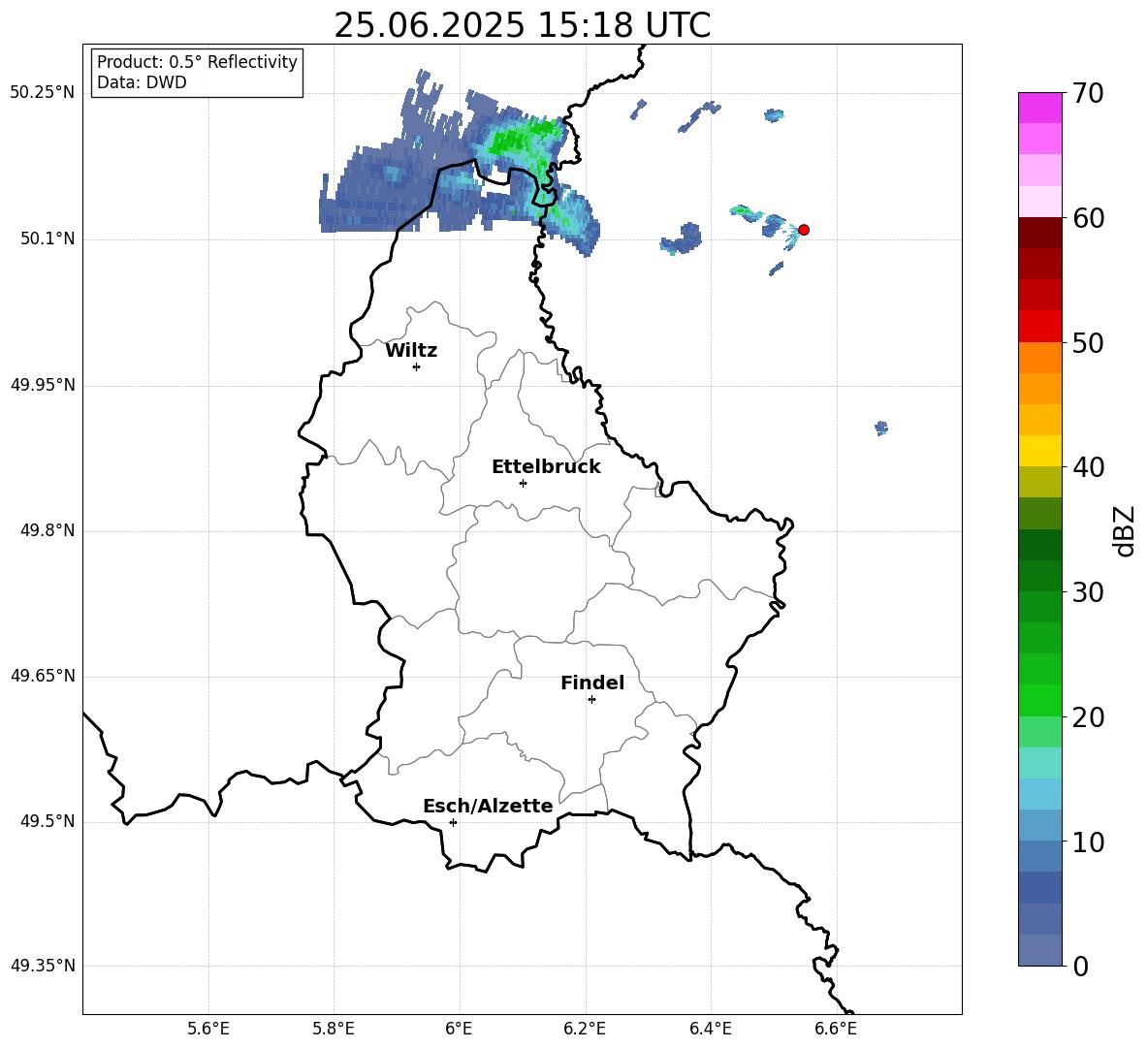This screenshot has height=1048, width=1148.
Task: Click the Ettelbruck city label
Action: pos(546,467)
